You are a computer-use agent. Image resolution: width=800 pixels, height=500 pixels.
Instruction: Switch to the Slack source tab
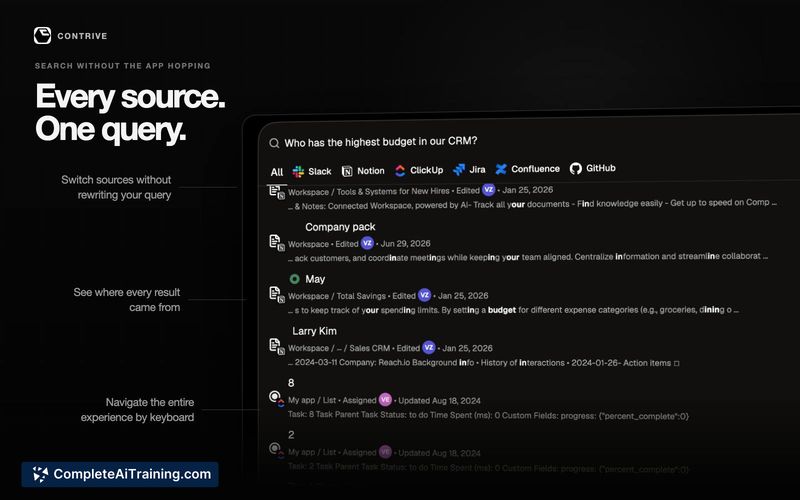point(312,171)
